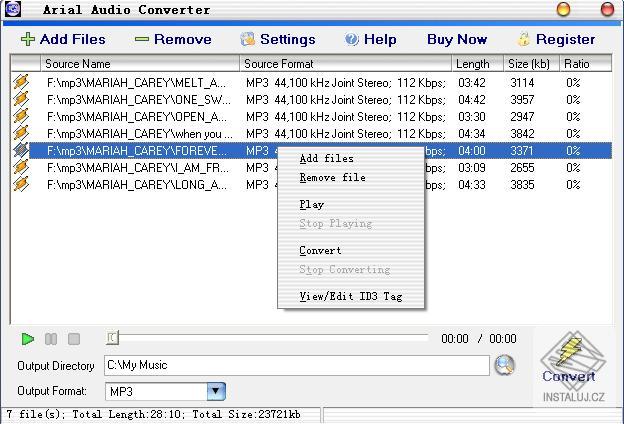The width and height of the screenshot is (624, 424).
Task: Sort by the Source Format column header
Action: (x=346, y=64)
